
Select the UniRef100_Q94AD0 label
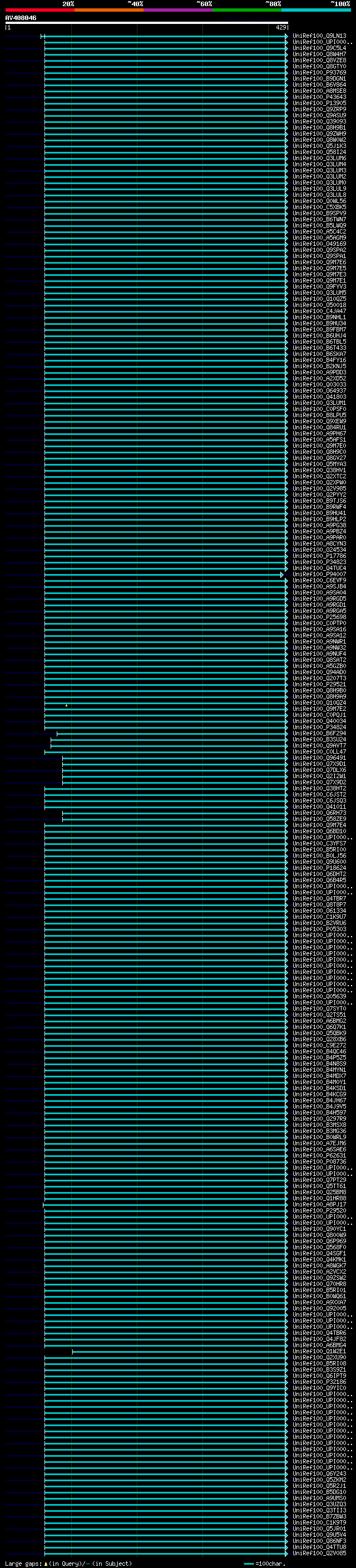tap(319, 672)
